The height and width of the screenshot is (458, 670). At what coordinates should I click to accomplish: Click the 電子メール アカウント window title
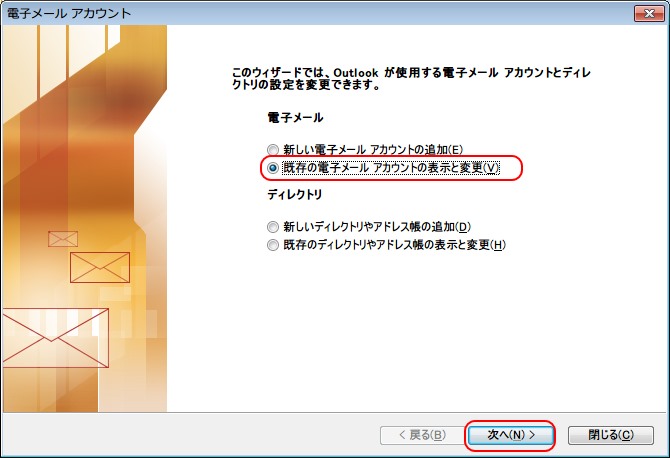[x=69, y=13]
